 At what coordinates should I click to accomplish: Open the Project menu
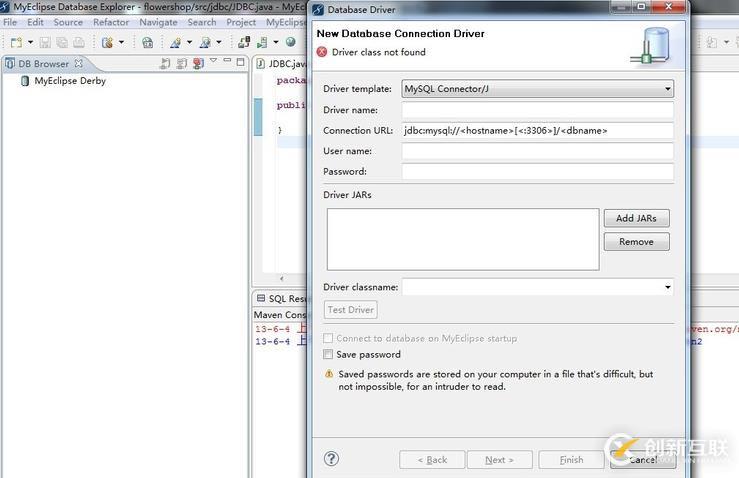[x=241, y=22]
